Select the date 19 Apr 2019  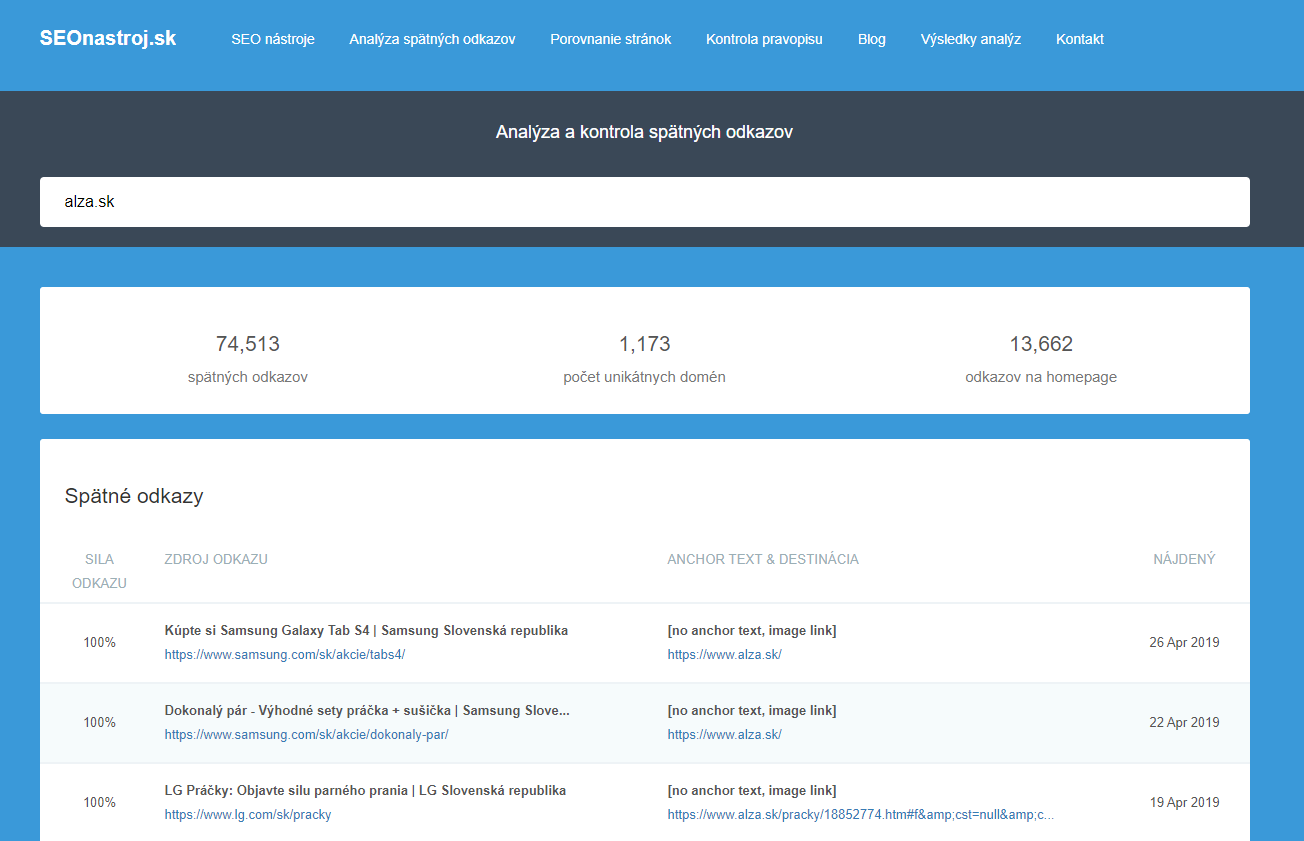[1184, 802]
